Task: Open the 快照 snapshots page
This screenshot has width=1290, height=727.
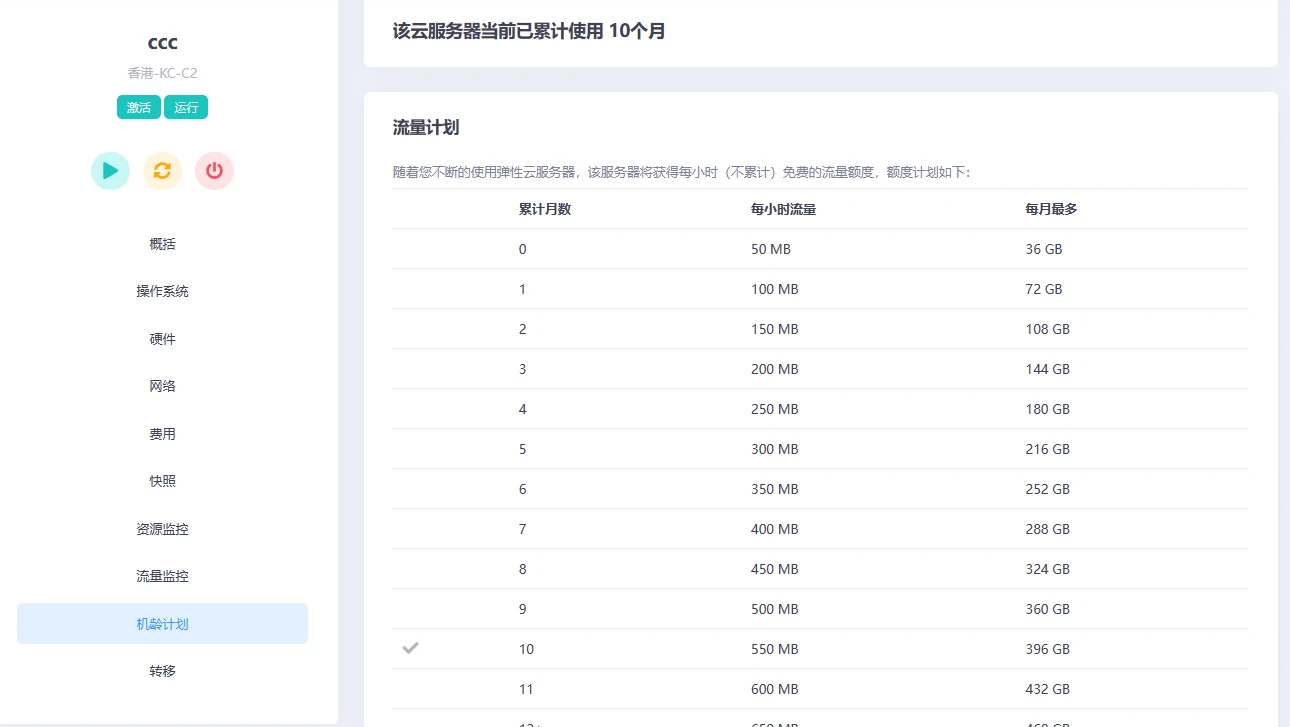Action: [162, 481]
